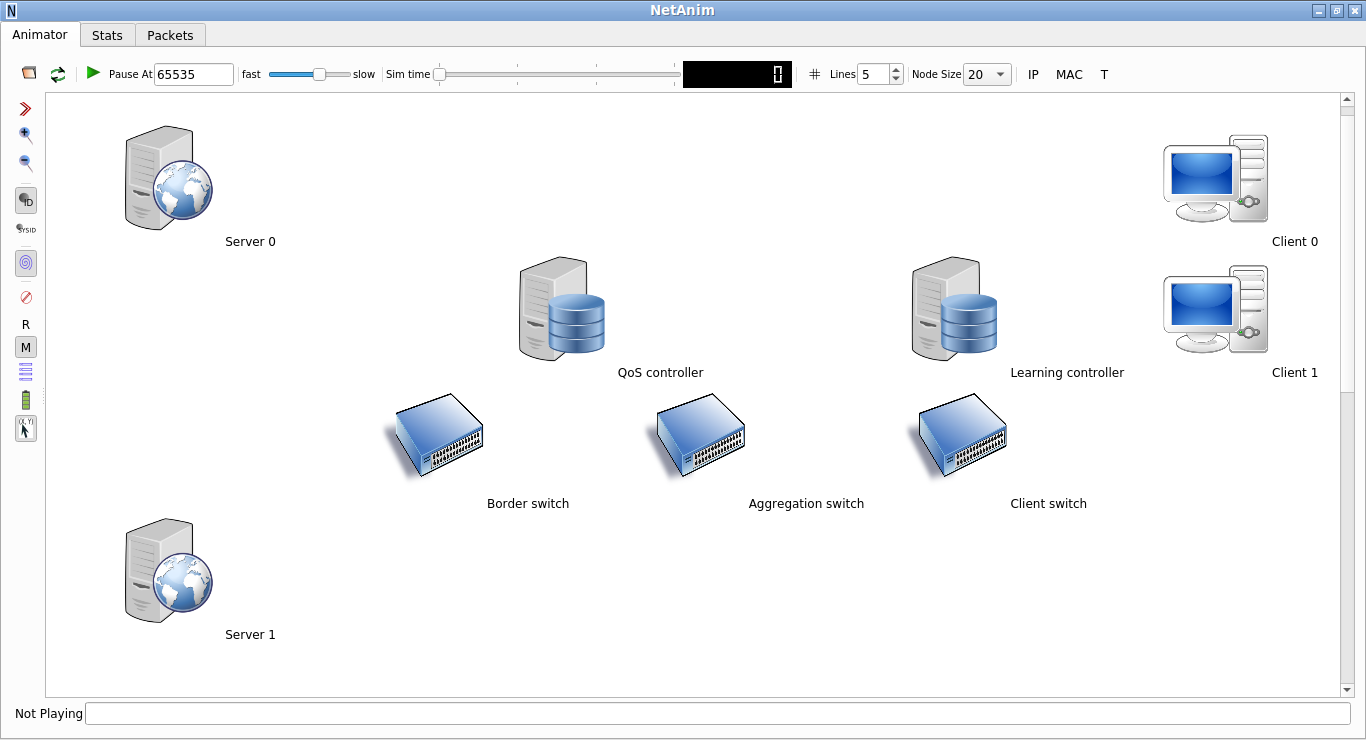Viewport: 1366px width, 740px height.
Task: Decrease the Lines value with the down arrow
Action: coord(896,79)
